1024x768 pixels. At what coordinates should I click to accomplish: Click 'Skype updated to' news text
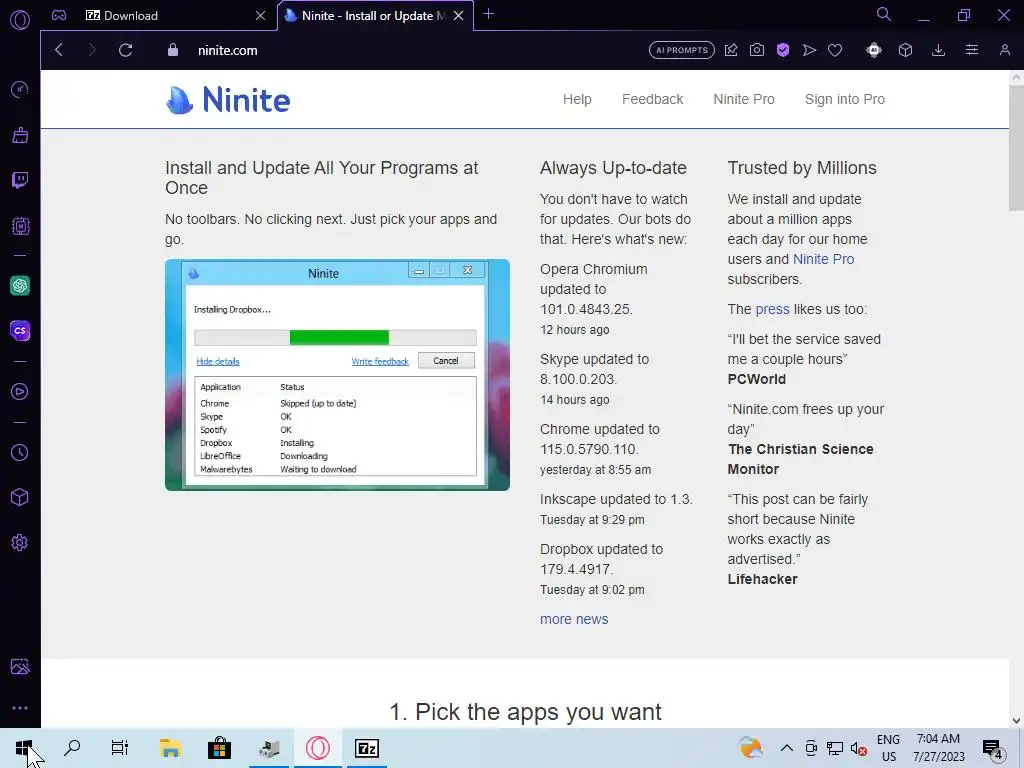point(594,359)
